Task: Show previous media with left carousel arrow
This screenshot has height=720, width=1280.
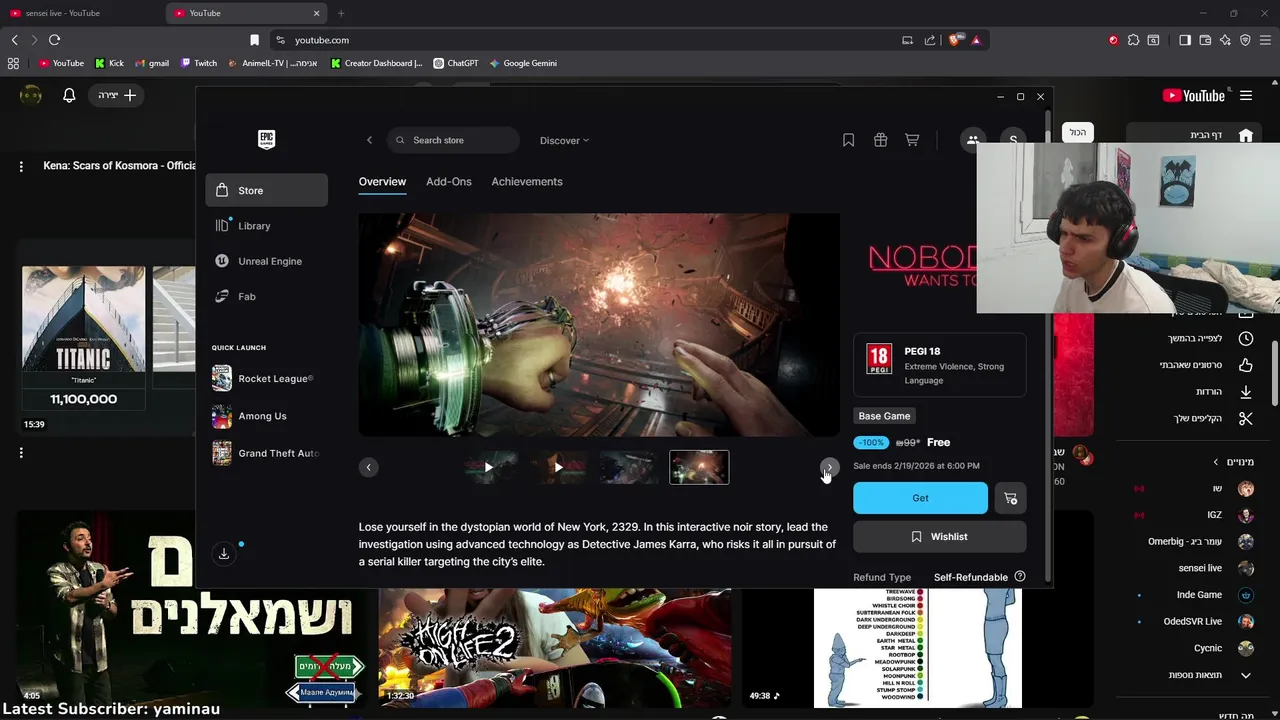Action: coord(368,467)
